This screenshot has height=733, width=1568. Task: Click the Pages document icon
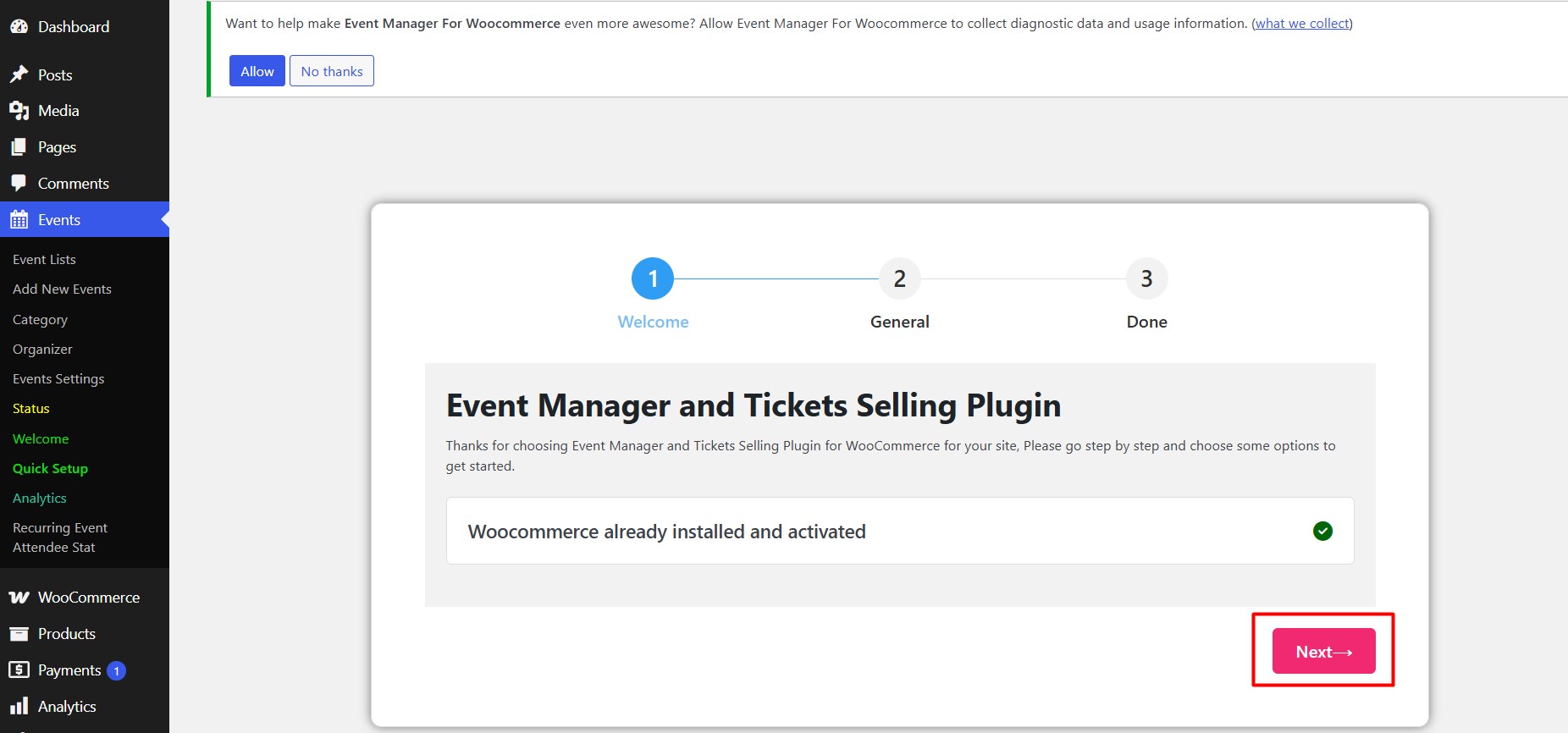(19, 146)
